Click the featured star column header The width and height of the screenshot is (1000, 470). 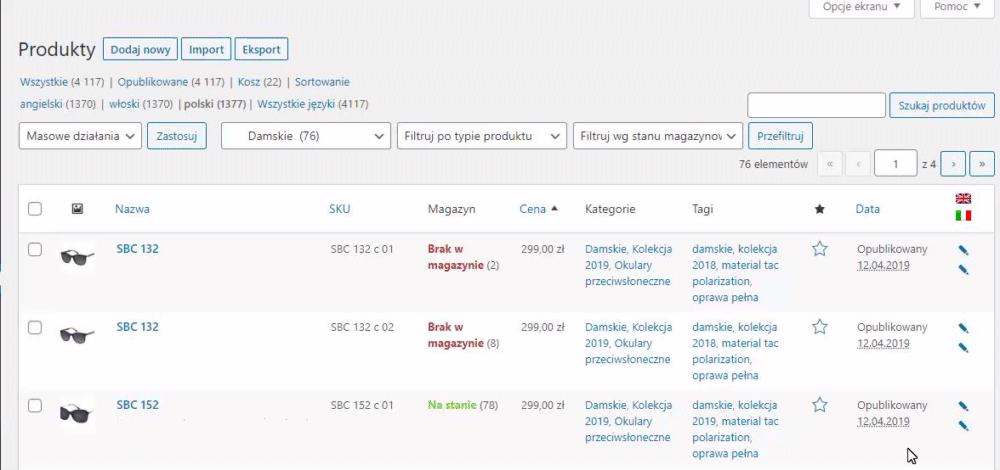click(820, 209)
